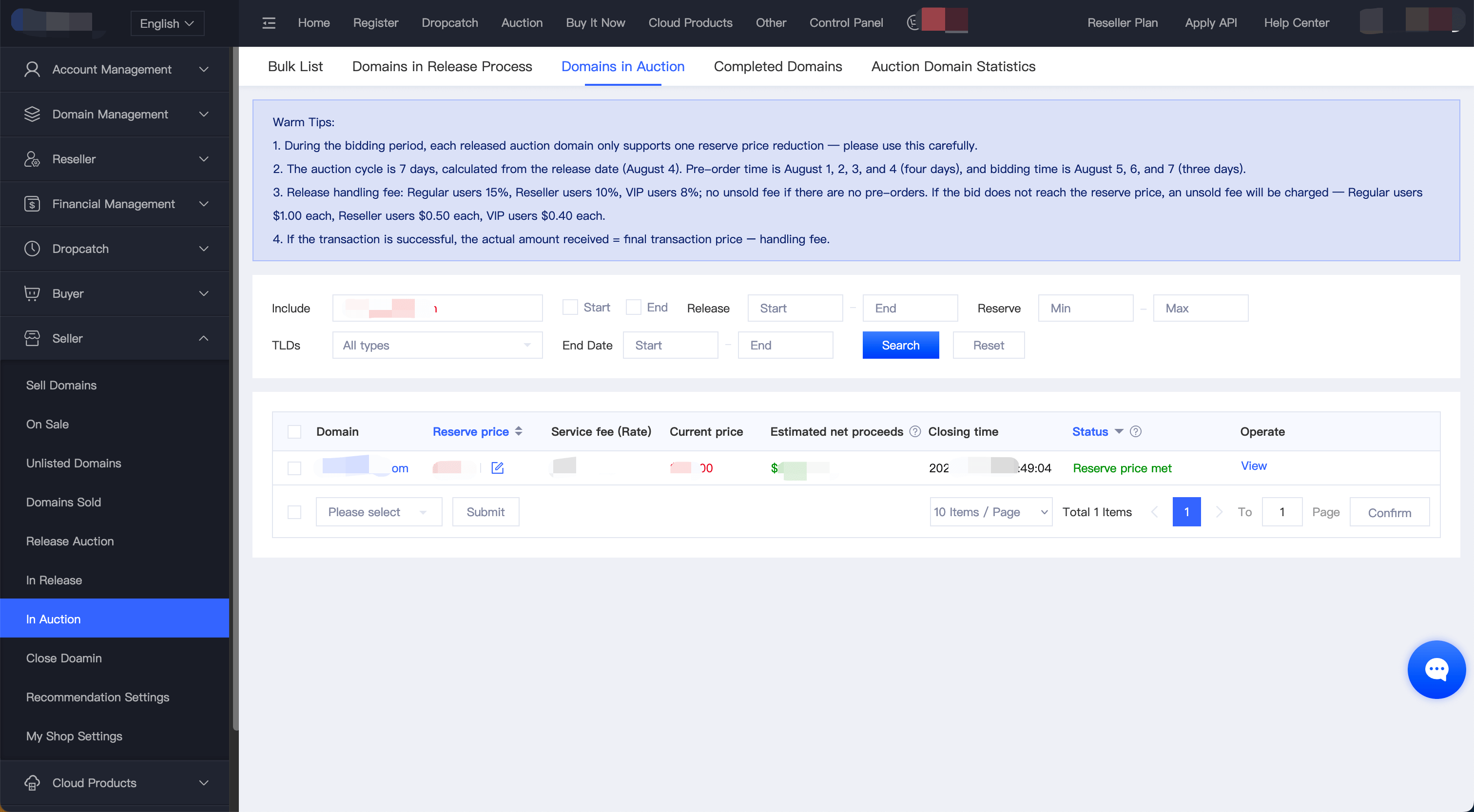Focus the Reserve Min input
Image resolution: width=1474 pixels, height=812 pixels.
pyautogui.click(x=1086, y=308)
